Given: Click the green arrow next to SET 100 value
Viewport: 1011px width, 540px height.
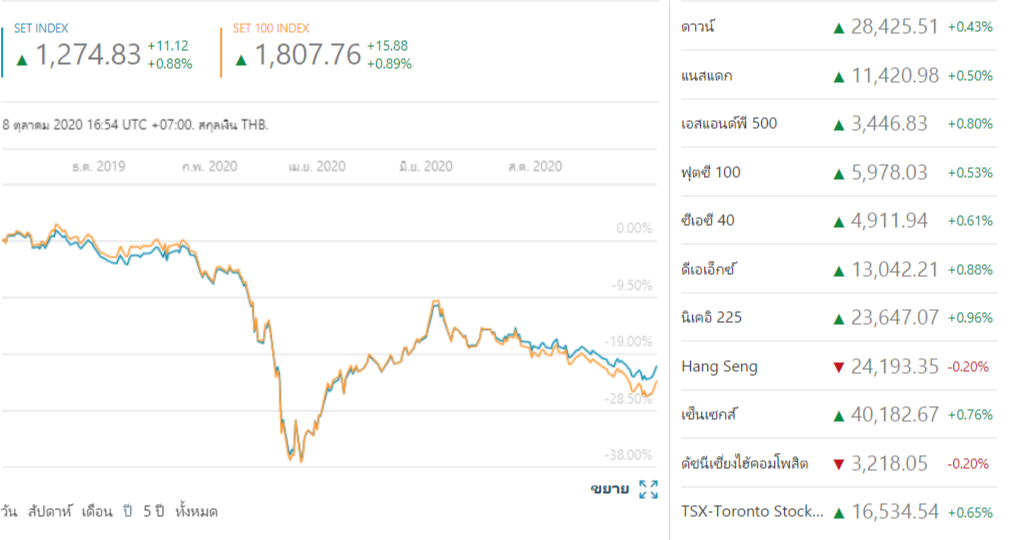Looking at the screenshot, I should 241,60.
